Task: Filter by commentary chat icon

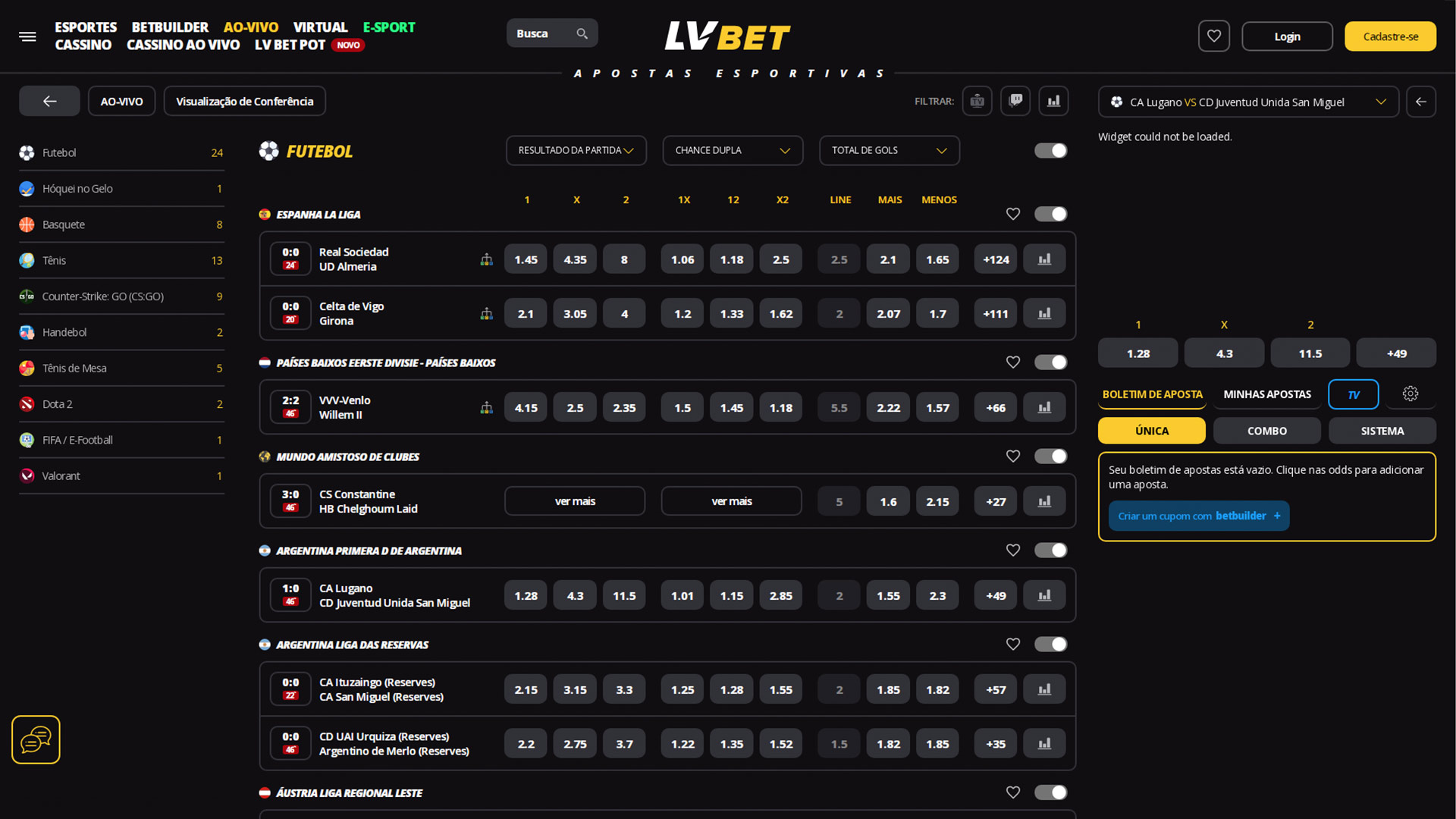Action: point(1015,101)
